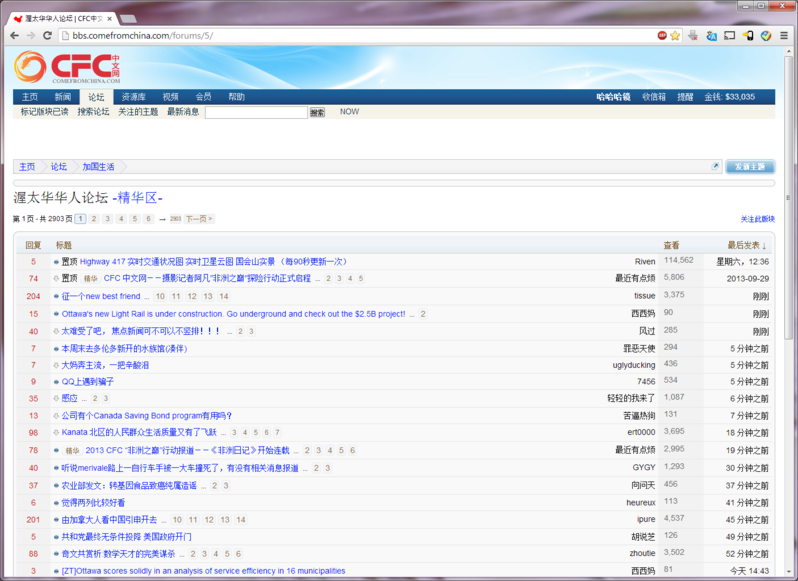798x581 pixels.
Task: Open the Chrome menu hamburger icon
Action: point(784,35)
